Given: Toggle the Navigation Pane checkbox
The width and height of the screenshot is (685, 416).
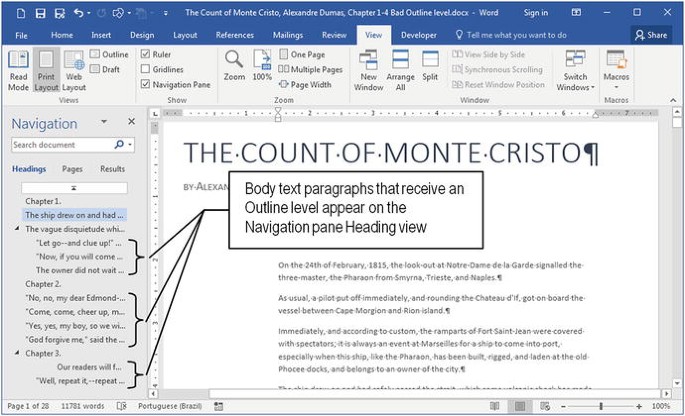Looking at the screenshot, I should (x=145, y=84).
